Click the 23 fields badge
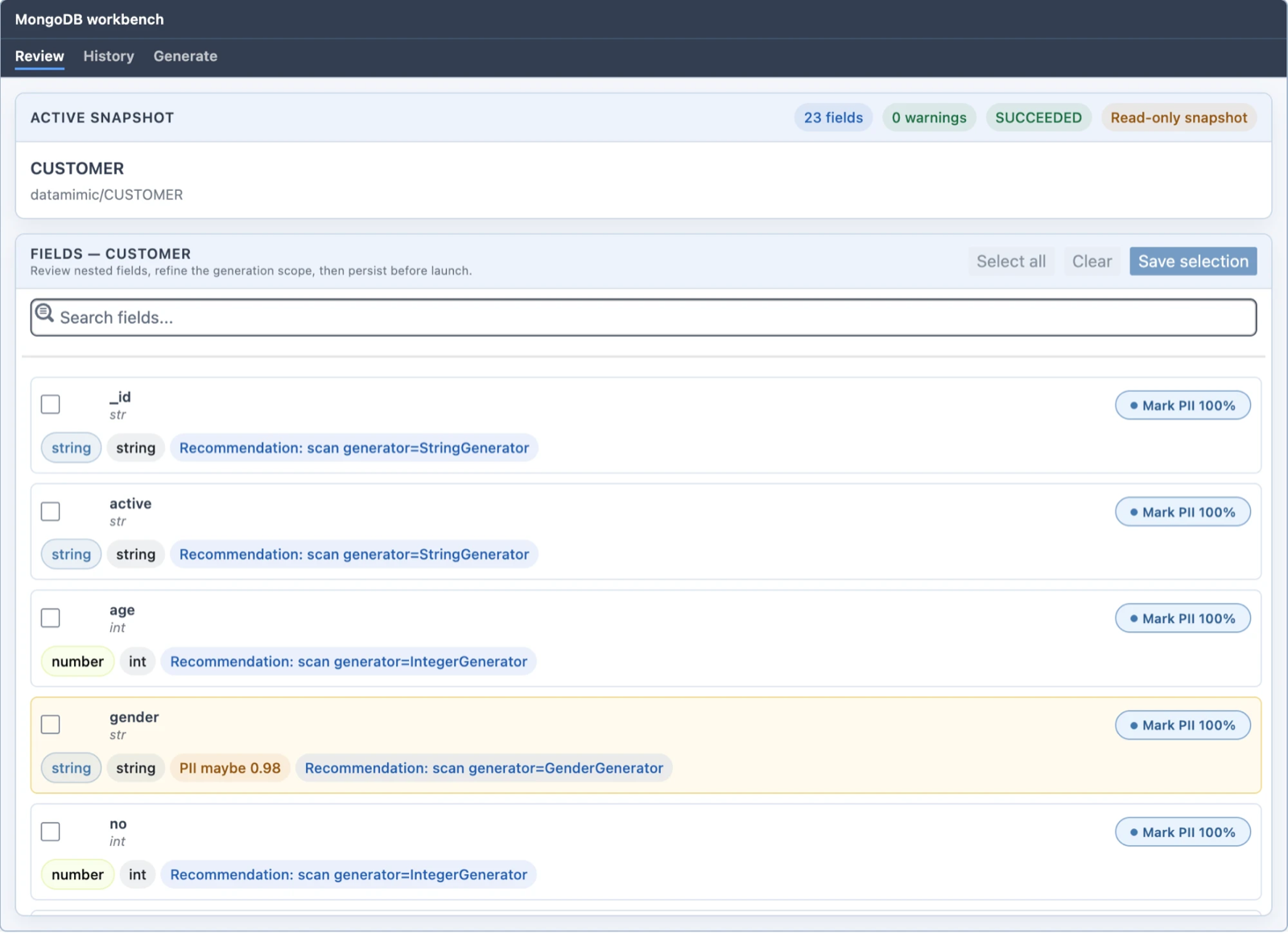Viewport: 1288px width, 933px height. (833, 118)
